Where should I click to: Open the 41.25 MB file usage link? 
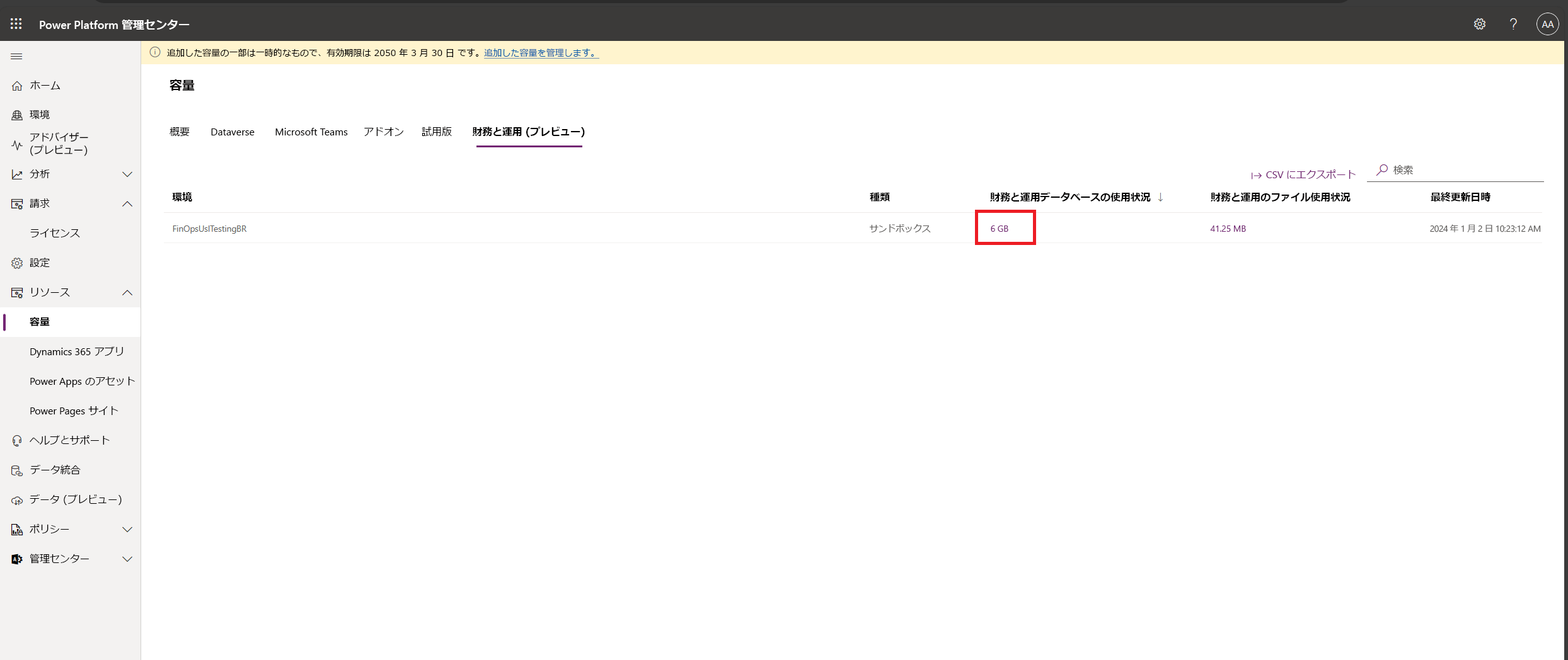pyautogui.click(x=1228, y=229)
